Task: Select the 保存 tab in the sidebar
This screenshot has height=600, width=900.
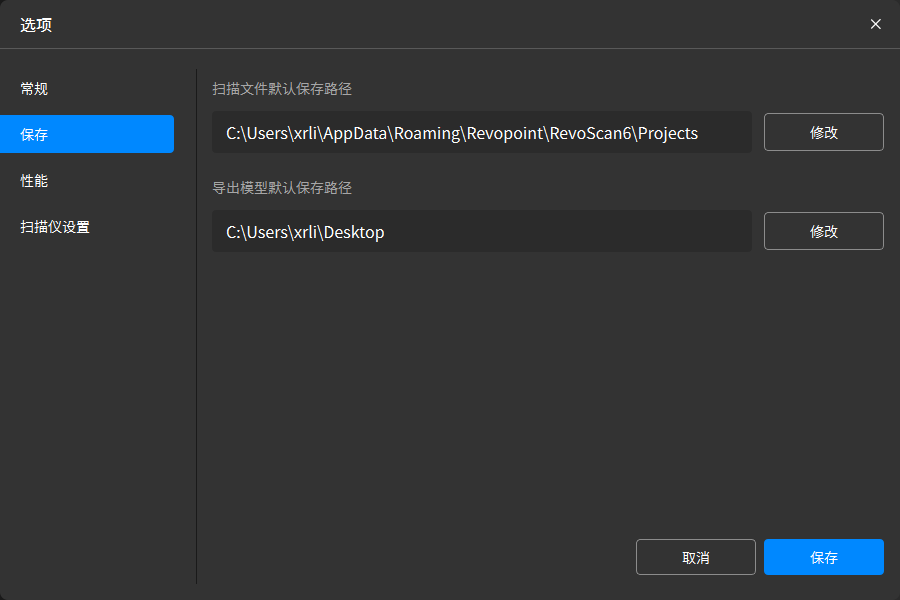Action: tap(87, 134)
